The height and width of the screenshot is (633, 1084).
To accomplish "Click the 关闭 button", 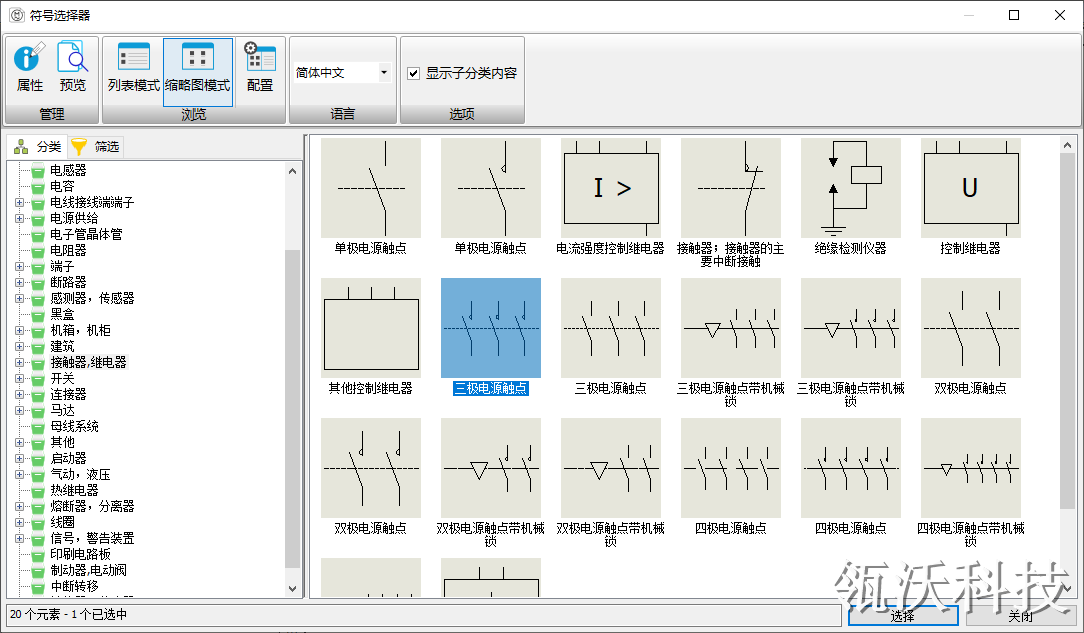I will click(x=1021, y=616).
